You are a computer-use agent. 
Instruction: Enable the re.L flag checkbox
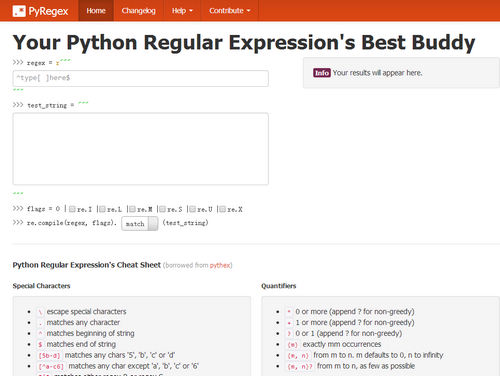[102, 209]
